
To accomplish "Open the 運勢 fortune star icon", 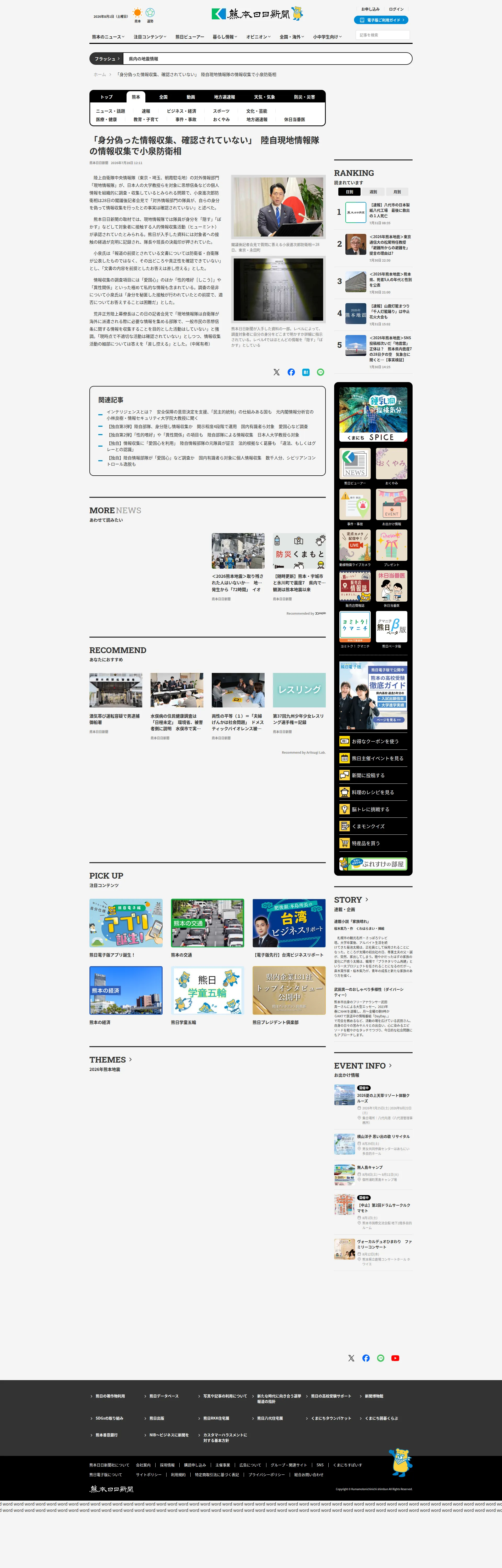I will pos(150,13).
